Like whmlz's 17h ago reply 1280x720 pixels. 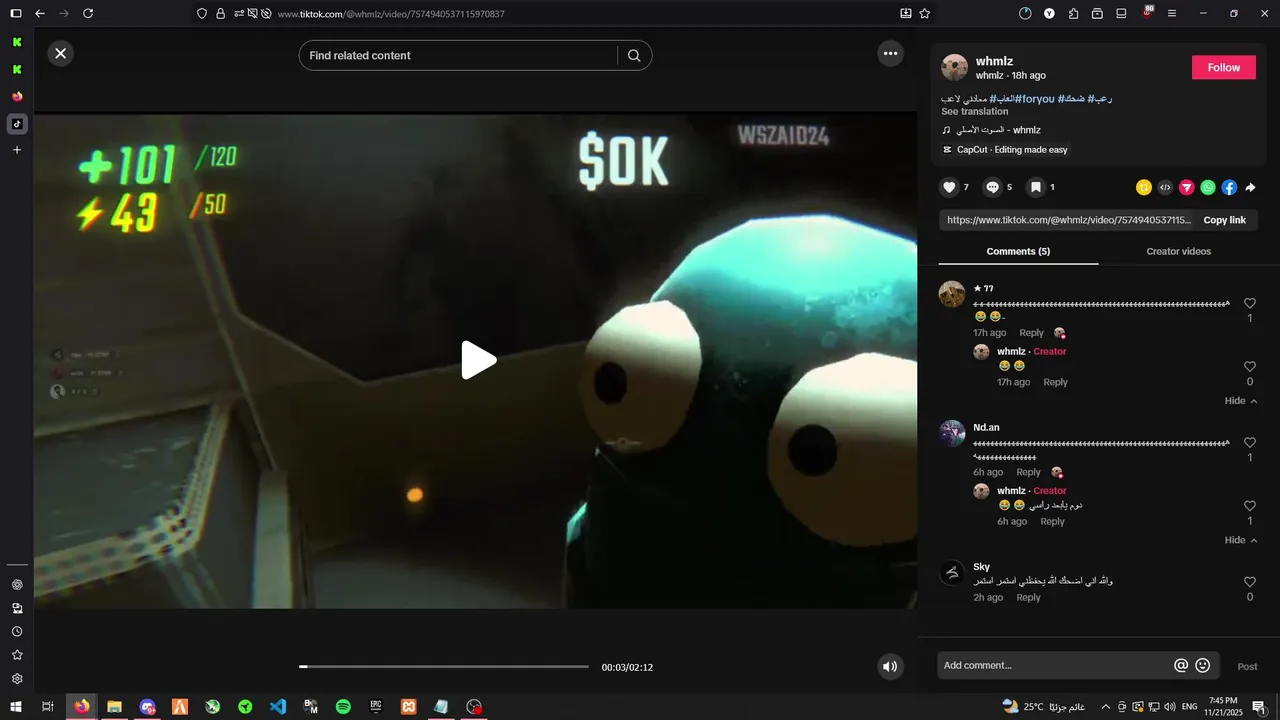tap(1250, 367)
